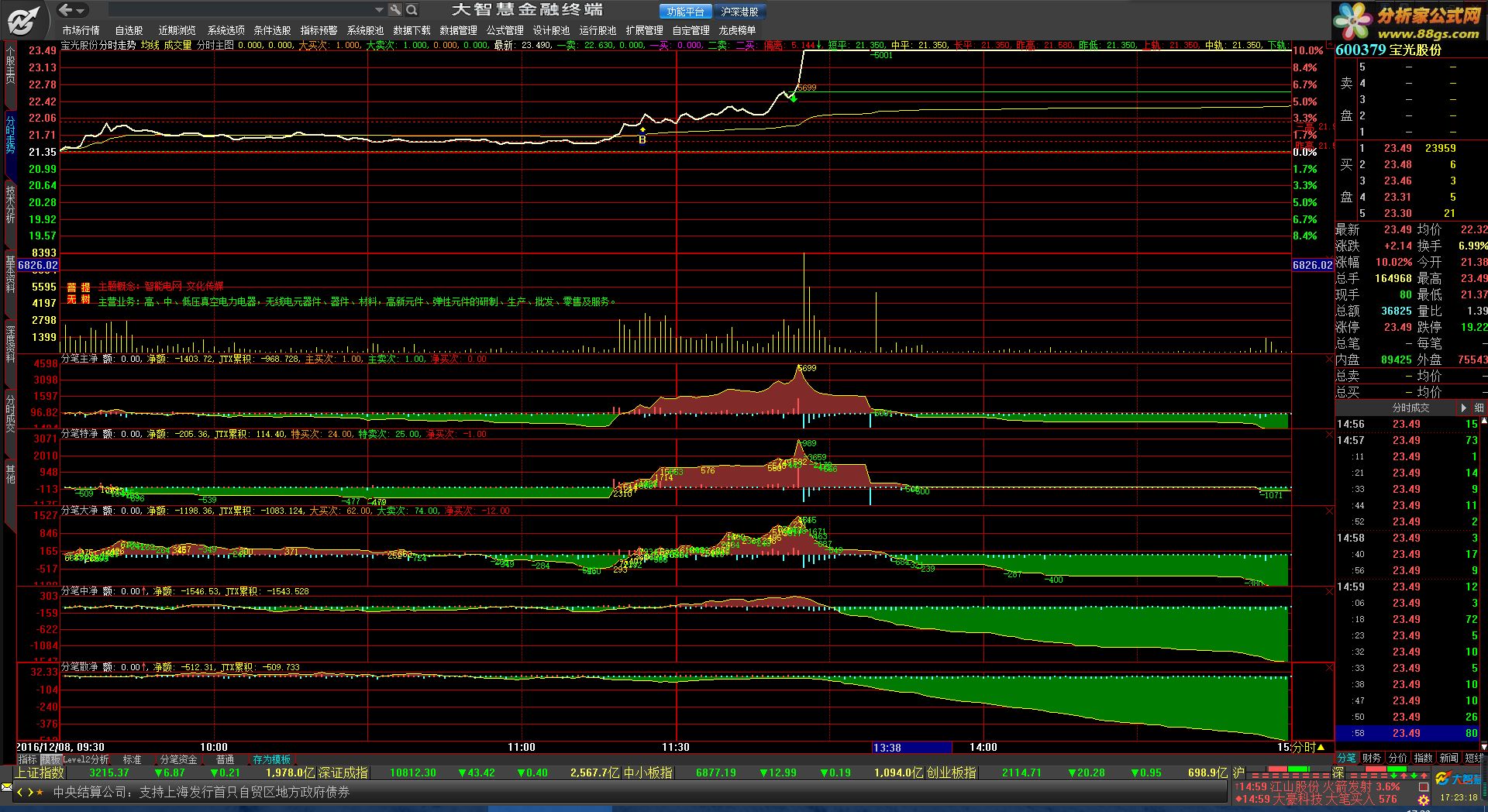Screen dimensions: 1488x812
Task: Close the 分笔中净 indicator panel
Action: point(1329,591)
